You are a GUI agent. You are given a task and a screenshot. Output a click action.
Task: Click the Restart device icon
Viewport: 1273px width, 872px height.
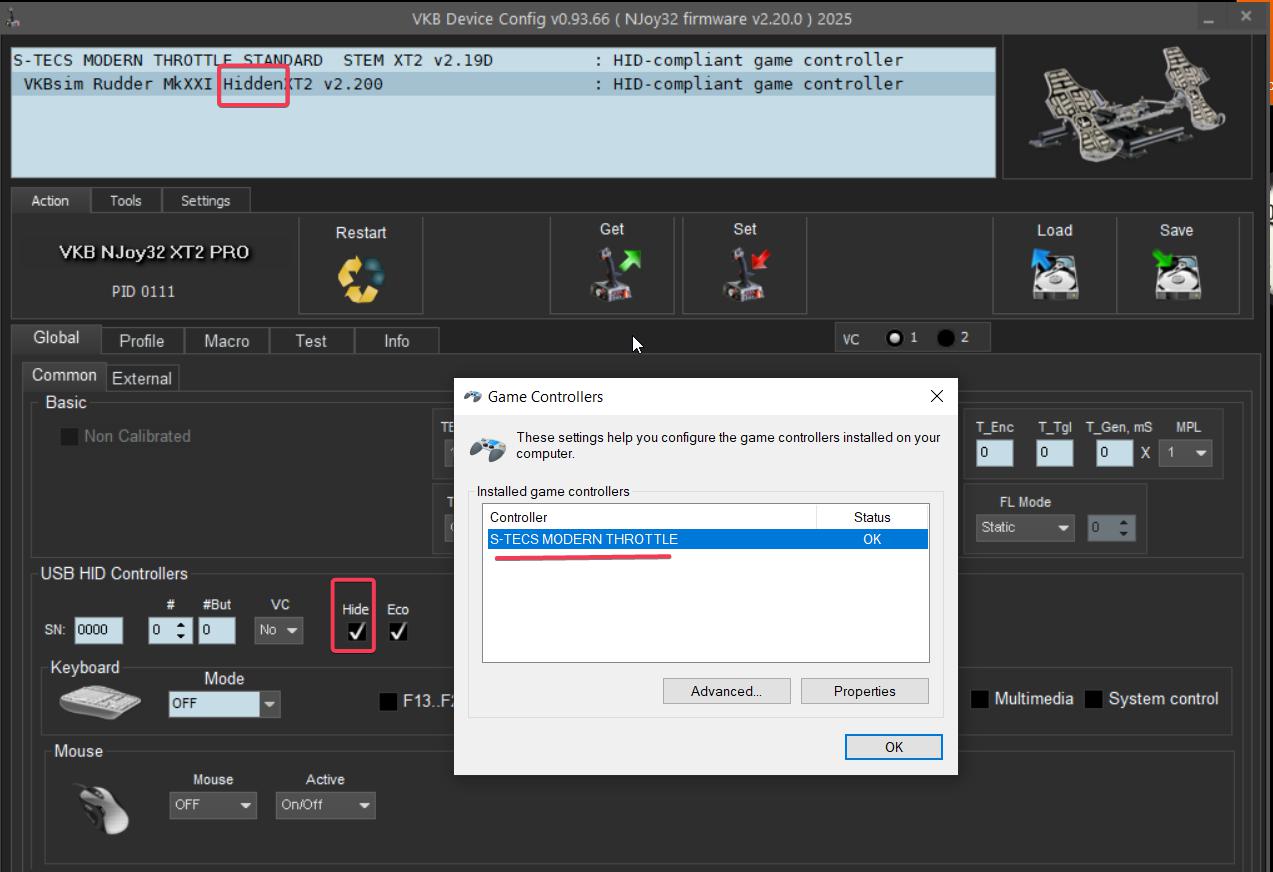click(361, 280)
